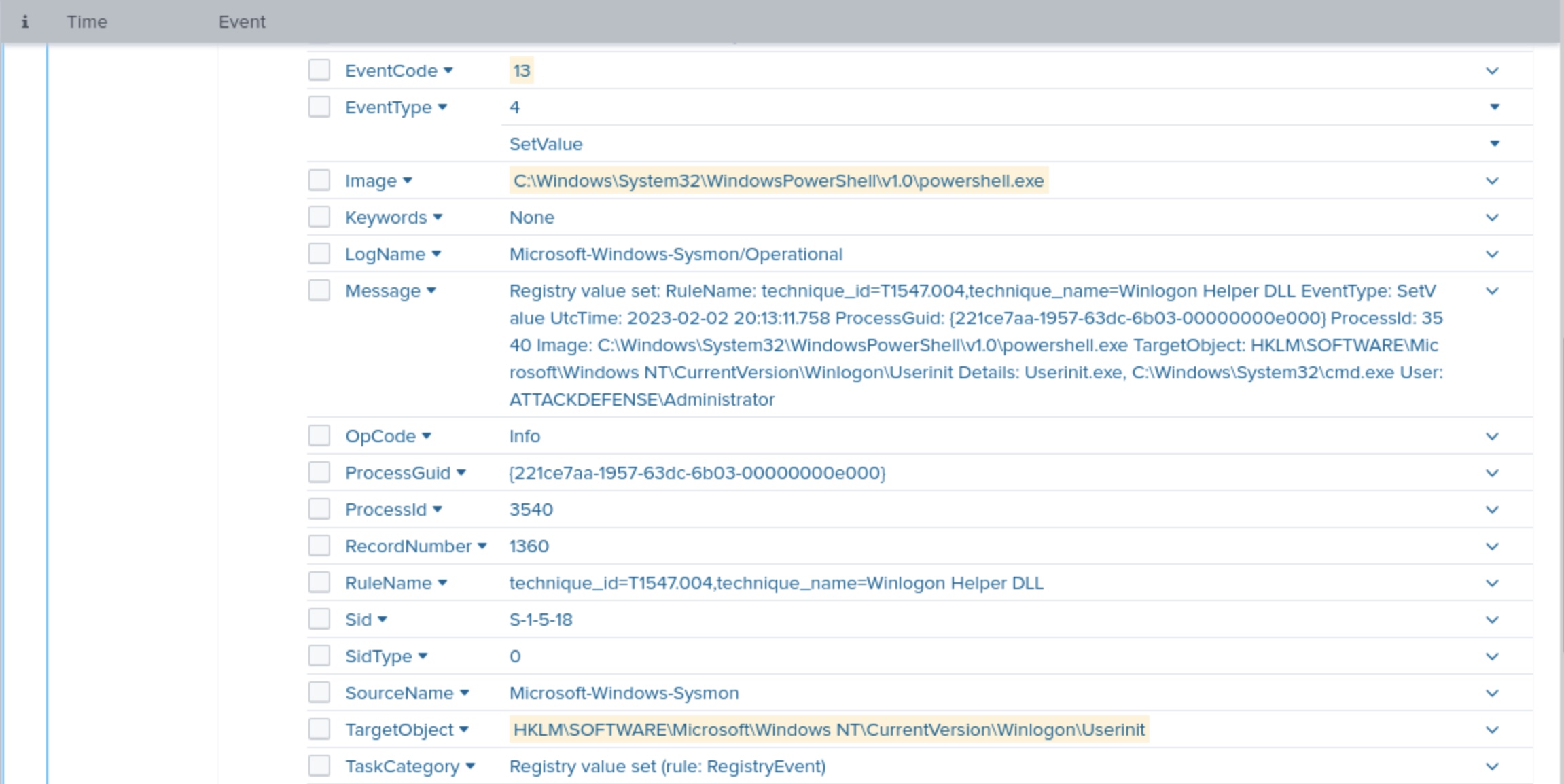This screenshot has width=1564, height=784.
Task: Open the Message field name menu
Action: [391, 291]
